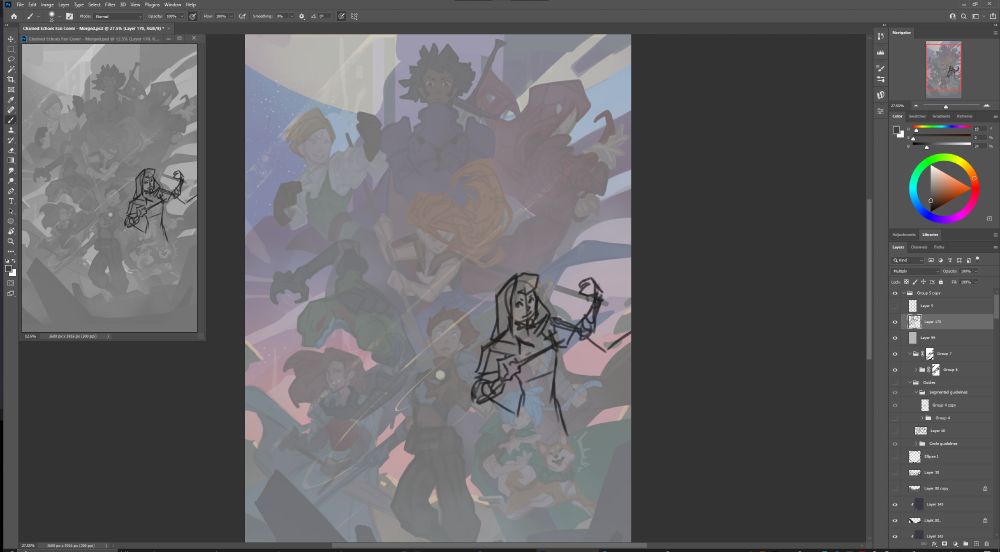Image resolution: width=1000 pixels, height=552 pixels.
Task: Toggle symmetry paint options icon
Action: [x=354, y=16]
